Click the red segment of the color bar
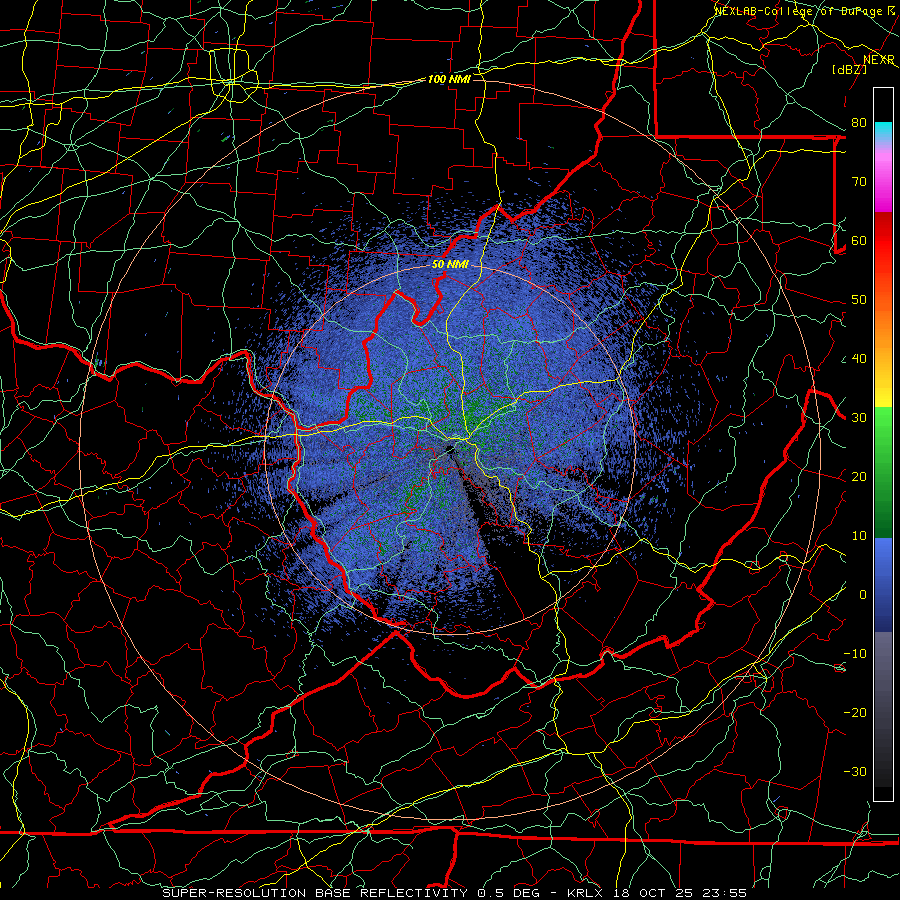The width and height of the screenshot is (900, 900). pyautogui.click(x=883, y=241)
